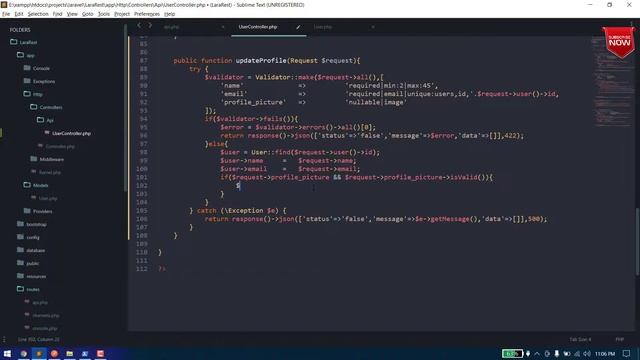This screenshot has height=360, width=640.
Task: Open the Edit menu
Action: pos(19,14)
